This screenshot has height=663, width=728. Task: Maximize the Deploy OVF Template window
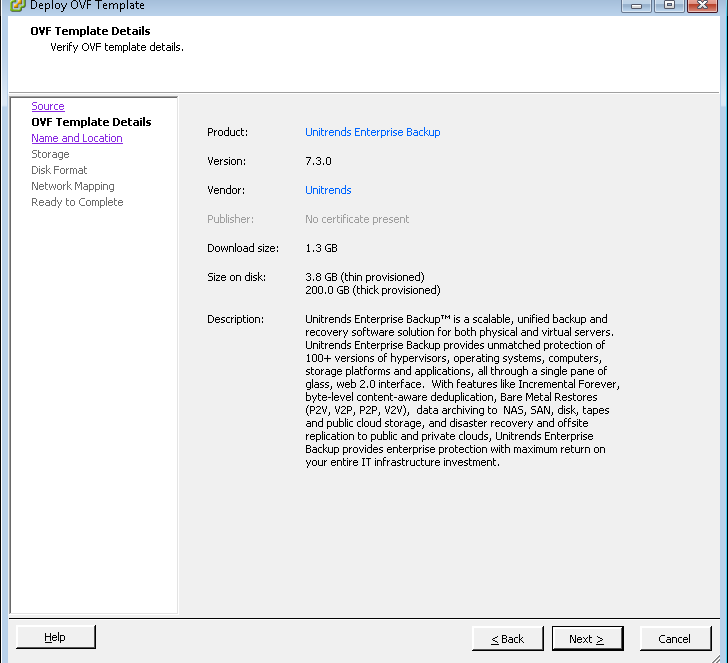[669, 6]
